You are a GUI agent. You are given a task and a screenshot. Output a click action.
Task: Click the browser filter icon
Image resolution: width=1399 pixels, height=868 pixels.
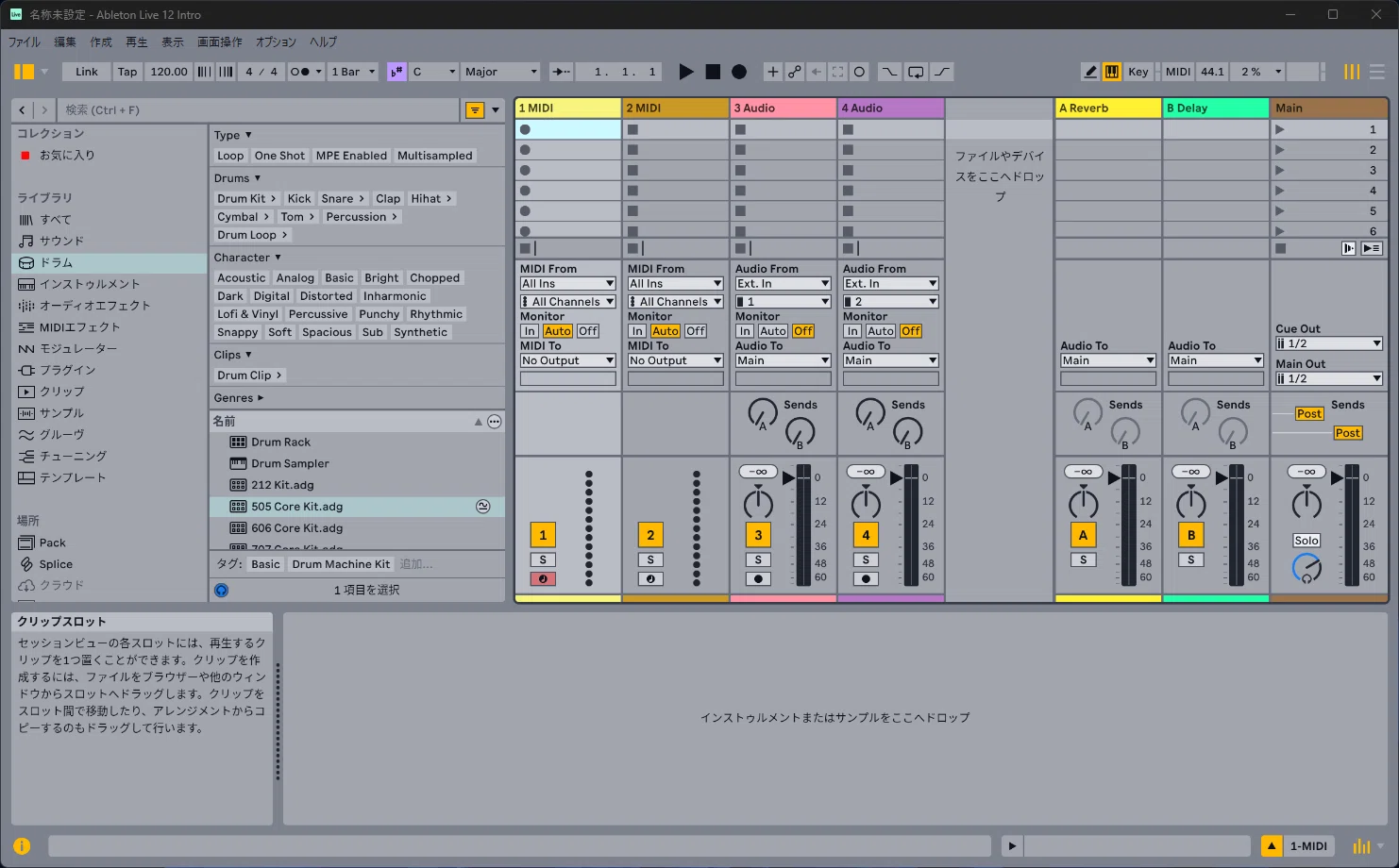[x=475, y=110]
